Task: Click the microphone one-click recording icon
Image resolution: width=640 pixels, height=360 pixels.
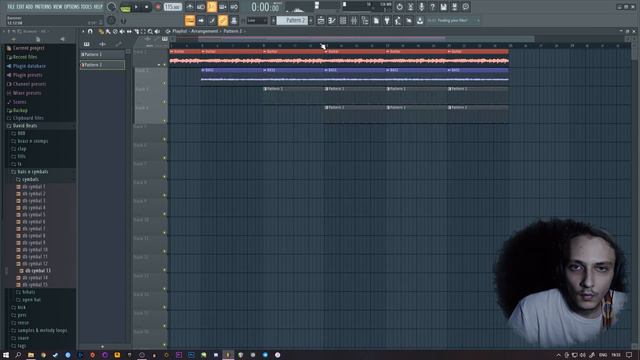Action: [421, 7]
